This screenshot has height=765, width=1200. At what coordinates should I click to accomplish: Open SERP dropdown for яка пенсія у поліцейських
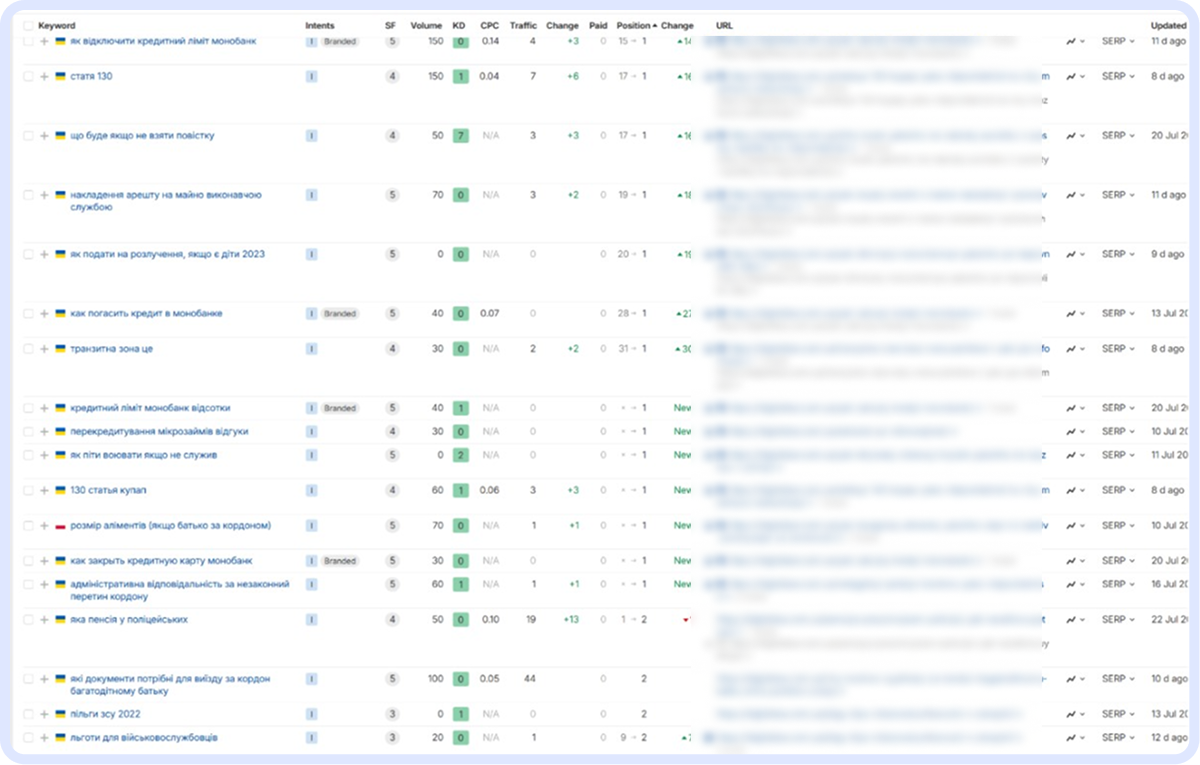(x=1117, y=620)
